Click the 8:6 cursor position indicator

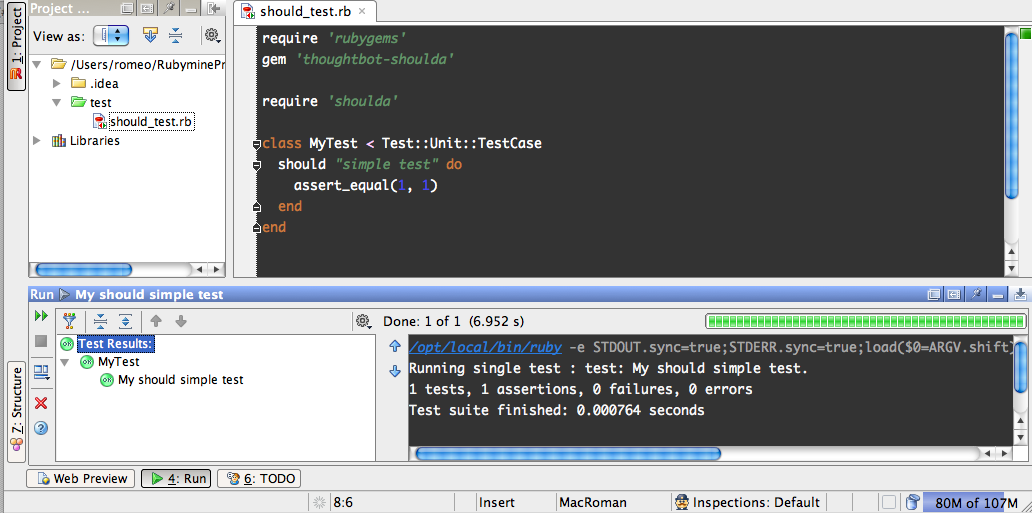point(343,502)
